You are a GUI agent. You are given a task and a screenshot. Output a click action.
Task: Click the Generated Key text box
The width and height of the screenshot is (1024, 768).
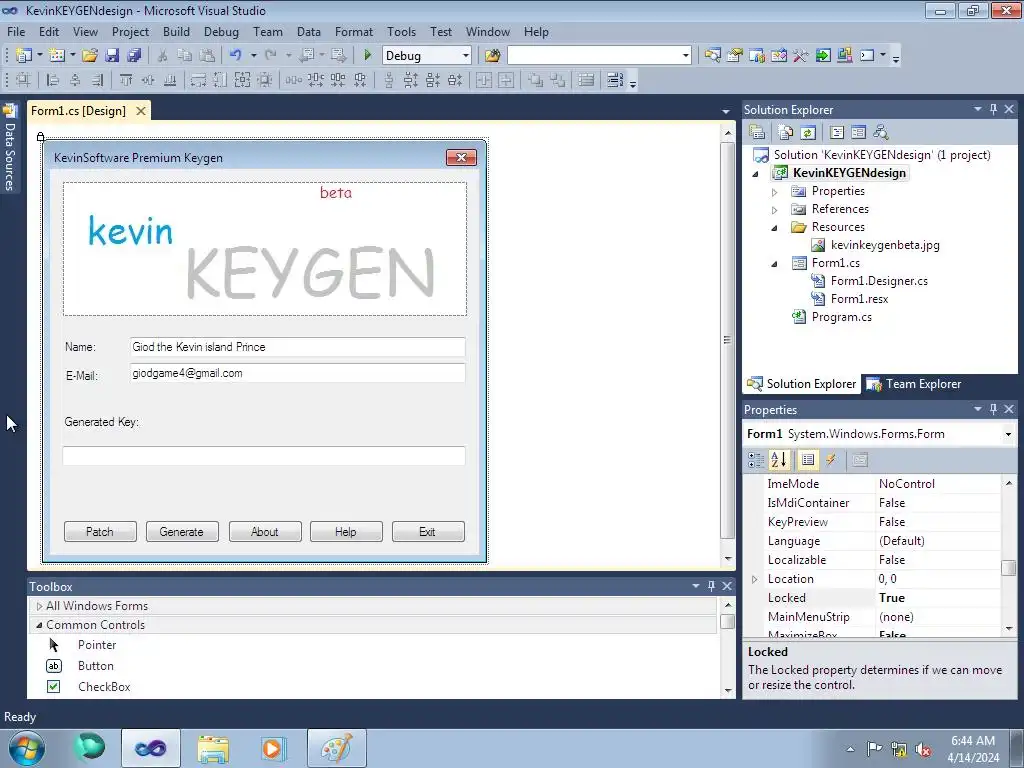pyautogui.click(x=264, y=455)
